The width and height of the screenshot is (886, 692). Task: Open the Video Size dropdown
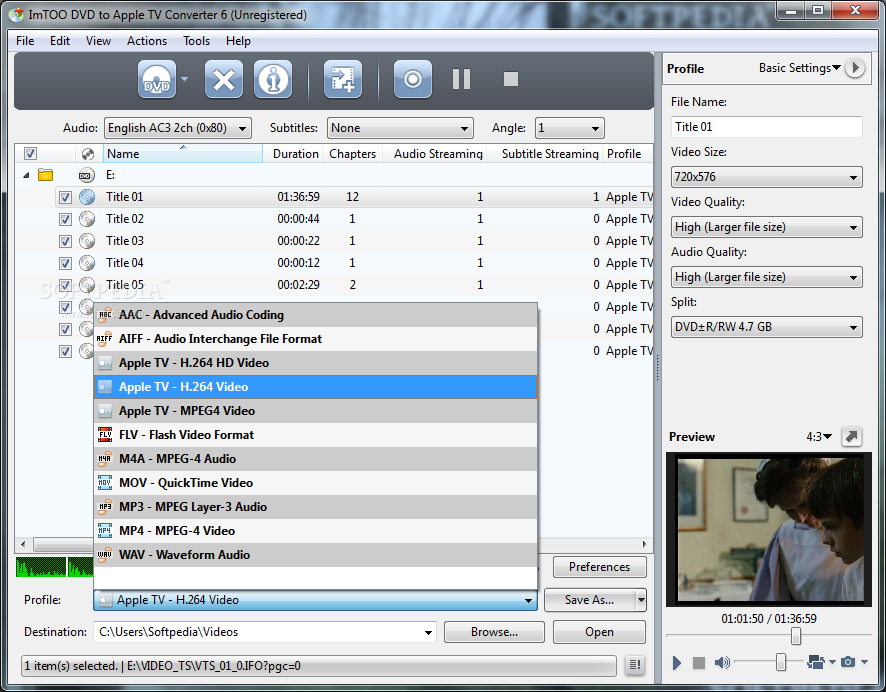766,177
